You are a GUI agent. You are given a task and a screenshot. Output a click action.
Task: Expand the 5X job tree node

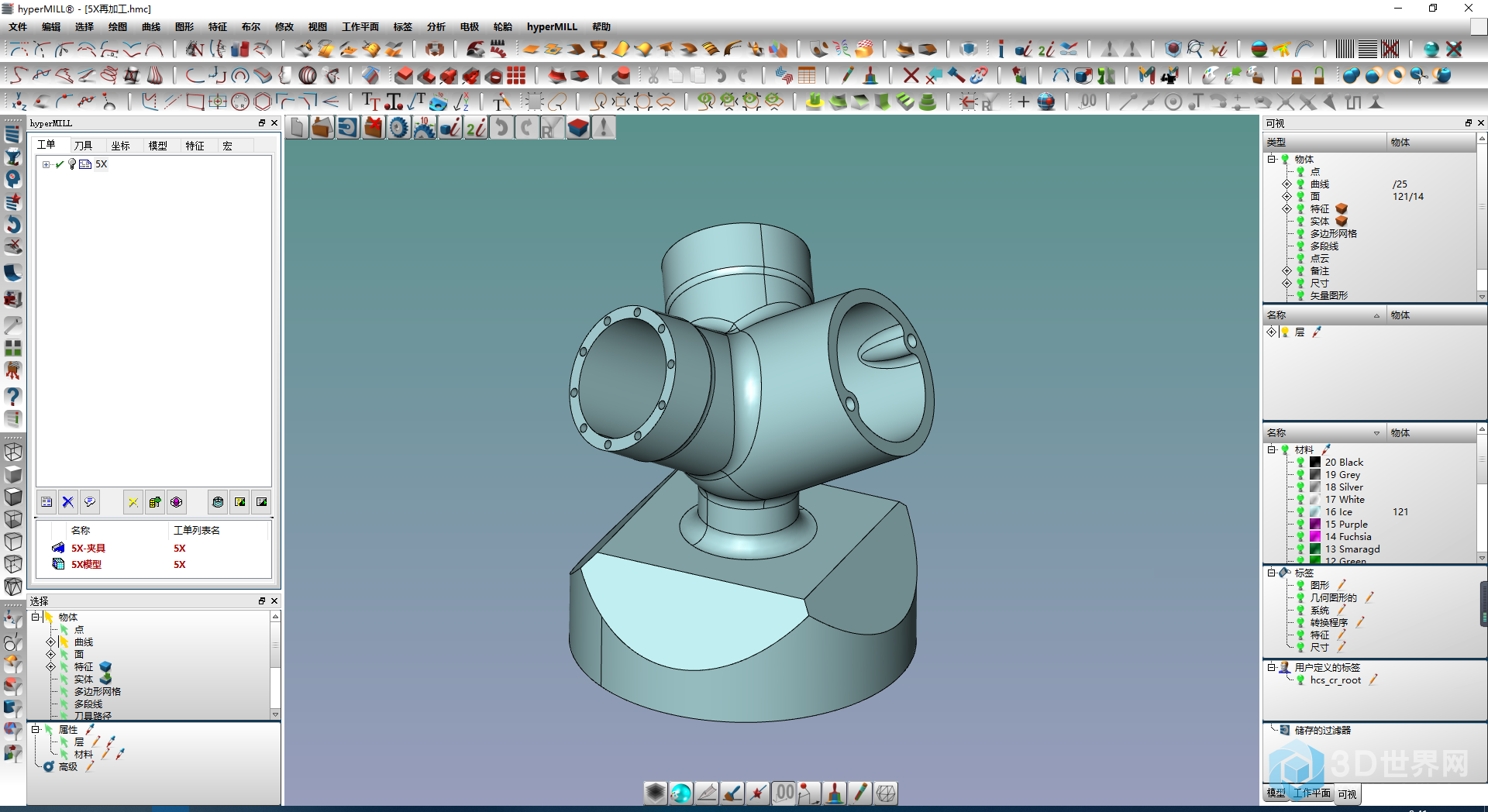point(46,164)
